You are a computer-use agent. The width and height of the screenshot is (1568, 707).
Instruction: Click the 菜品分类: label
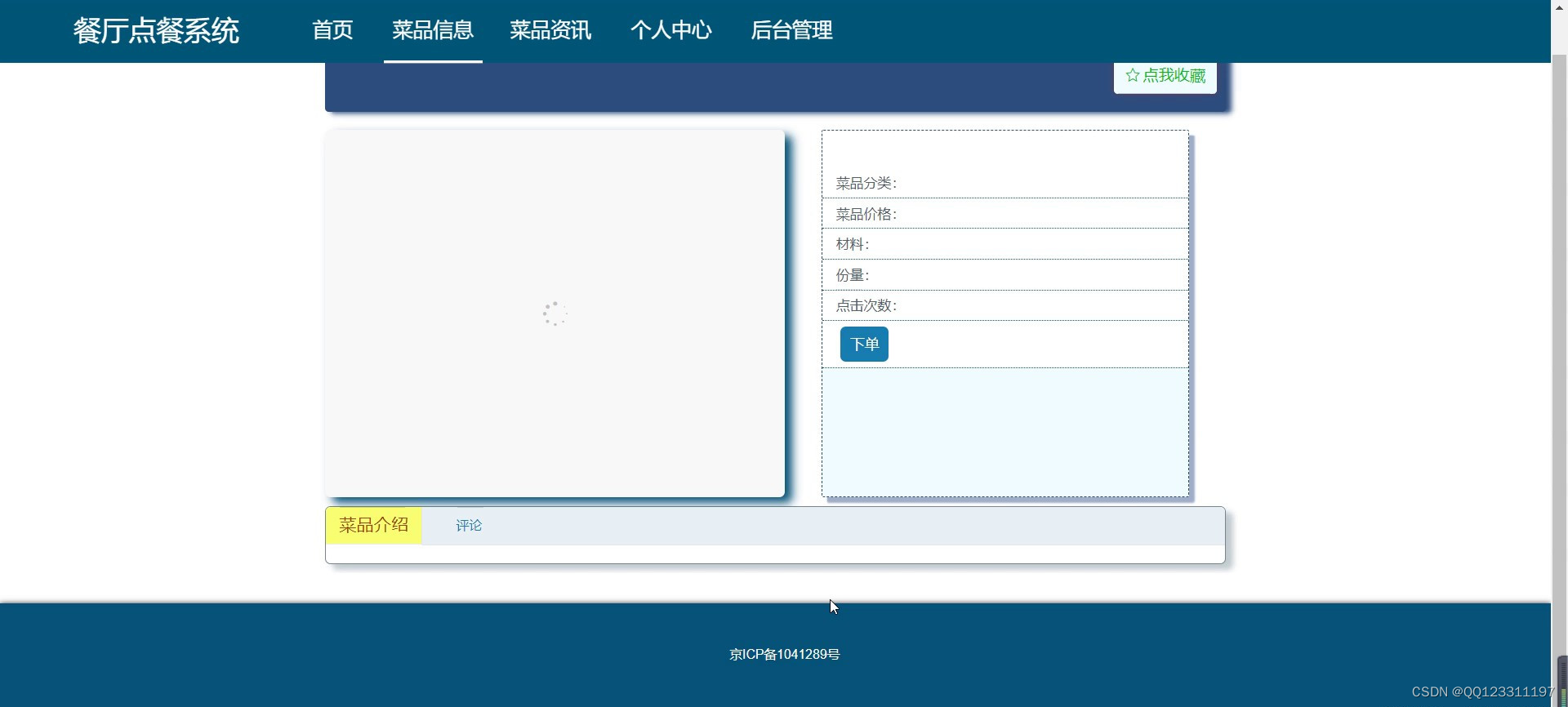[866, 184]
